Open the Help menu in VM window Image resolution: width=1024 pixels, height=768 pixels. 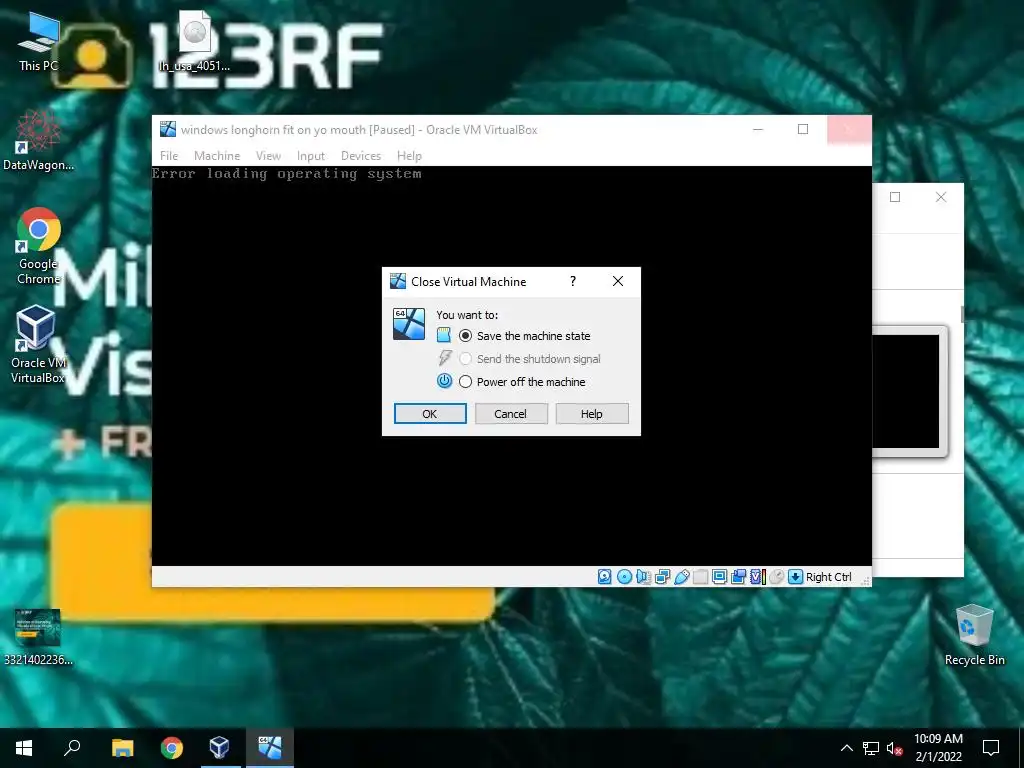pyautogui.click(x=409, y=155)
